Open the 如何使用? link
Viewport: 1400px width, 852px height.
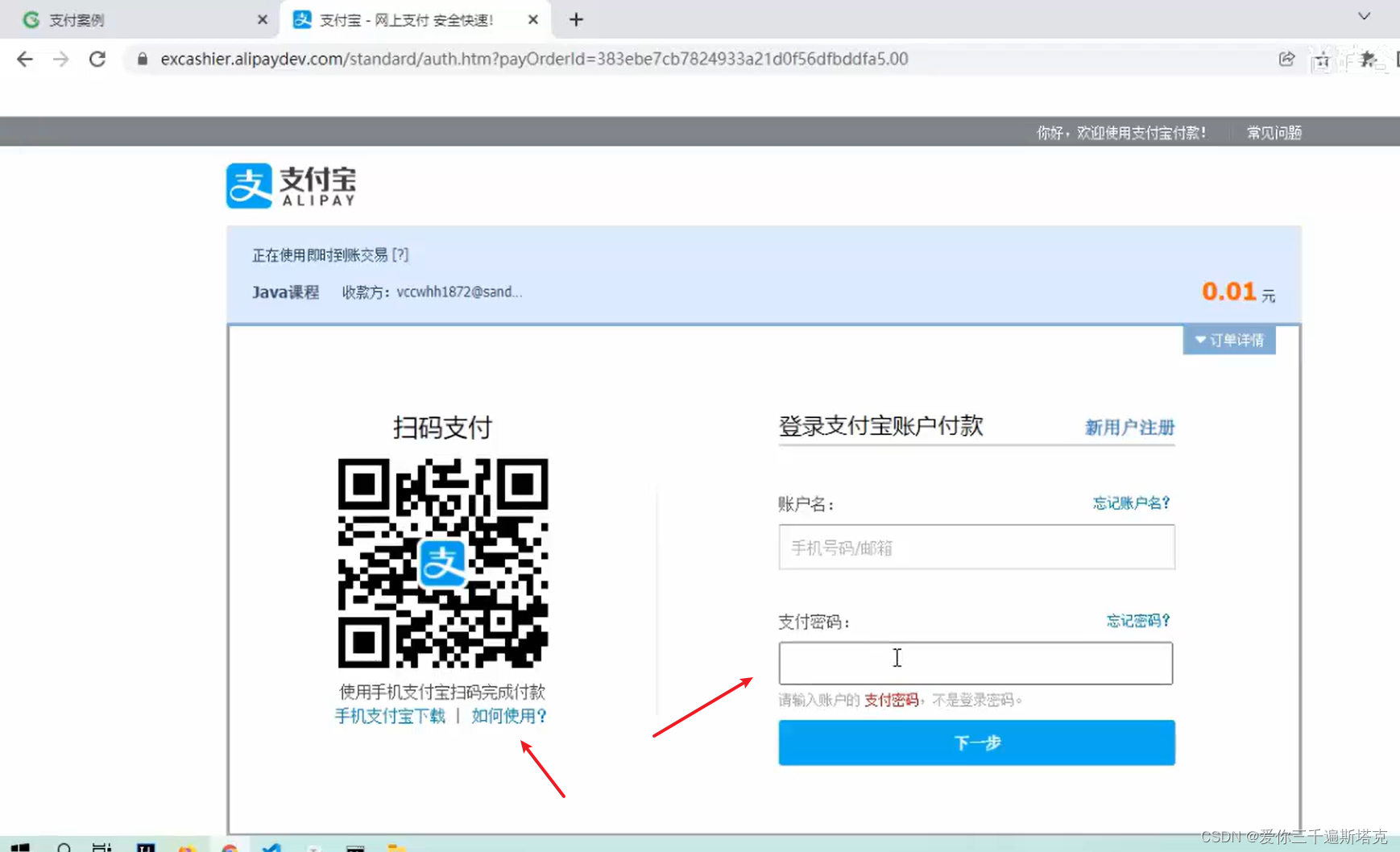[509, 716]
